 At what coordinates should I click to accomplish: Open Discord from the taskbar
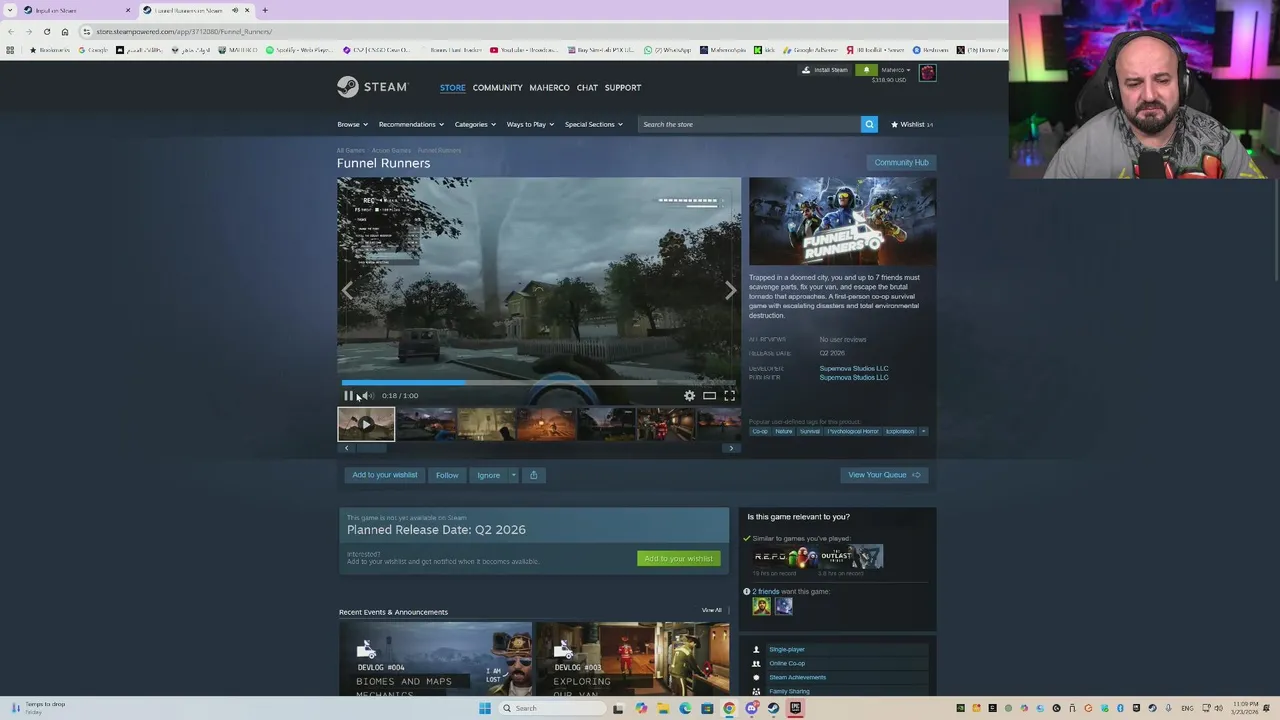click(x=751, y=708)
